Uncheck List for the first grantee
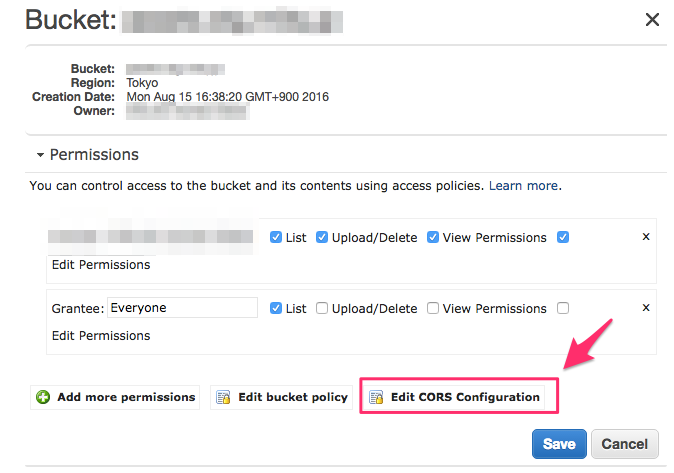Viewport: 674px width, 473px height. point(276,237)
